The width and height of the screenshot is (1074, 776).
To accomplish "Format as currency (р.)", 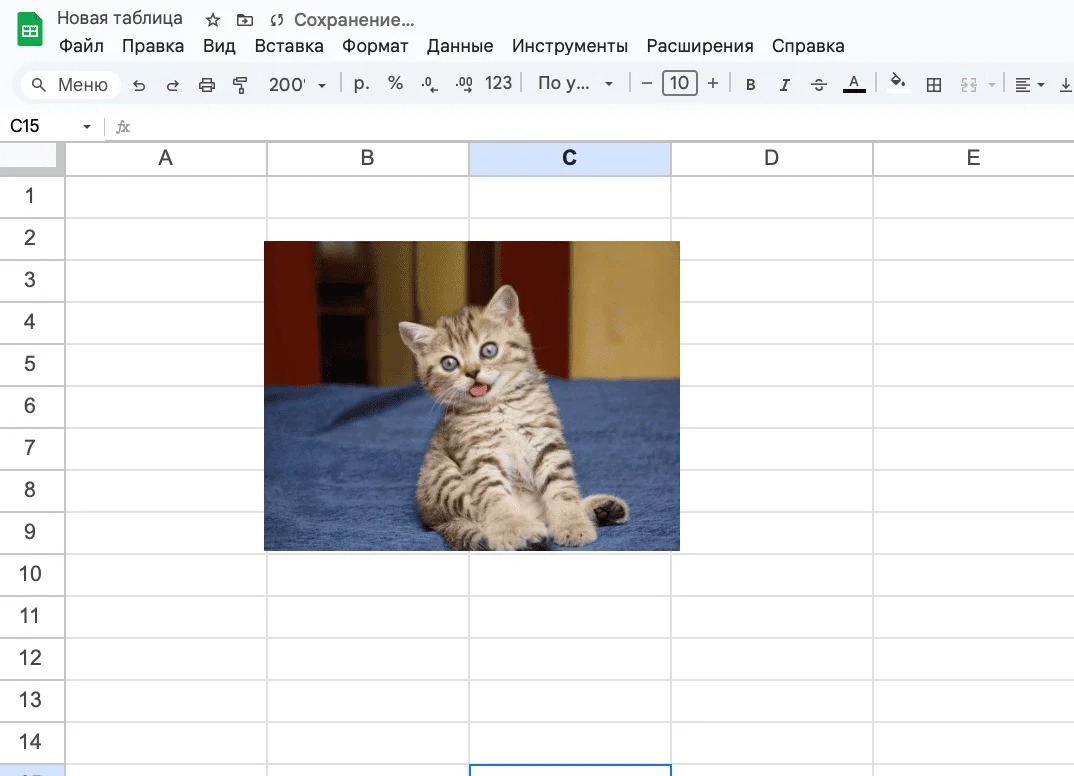I will point(362,84).
